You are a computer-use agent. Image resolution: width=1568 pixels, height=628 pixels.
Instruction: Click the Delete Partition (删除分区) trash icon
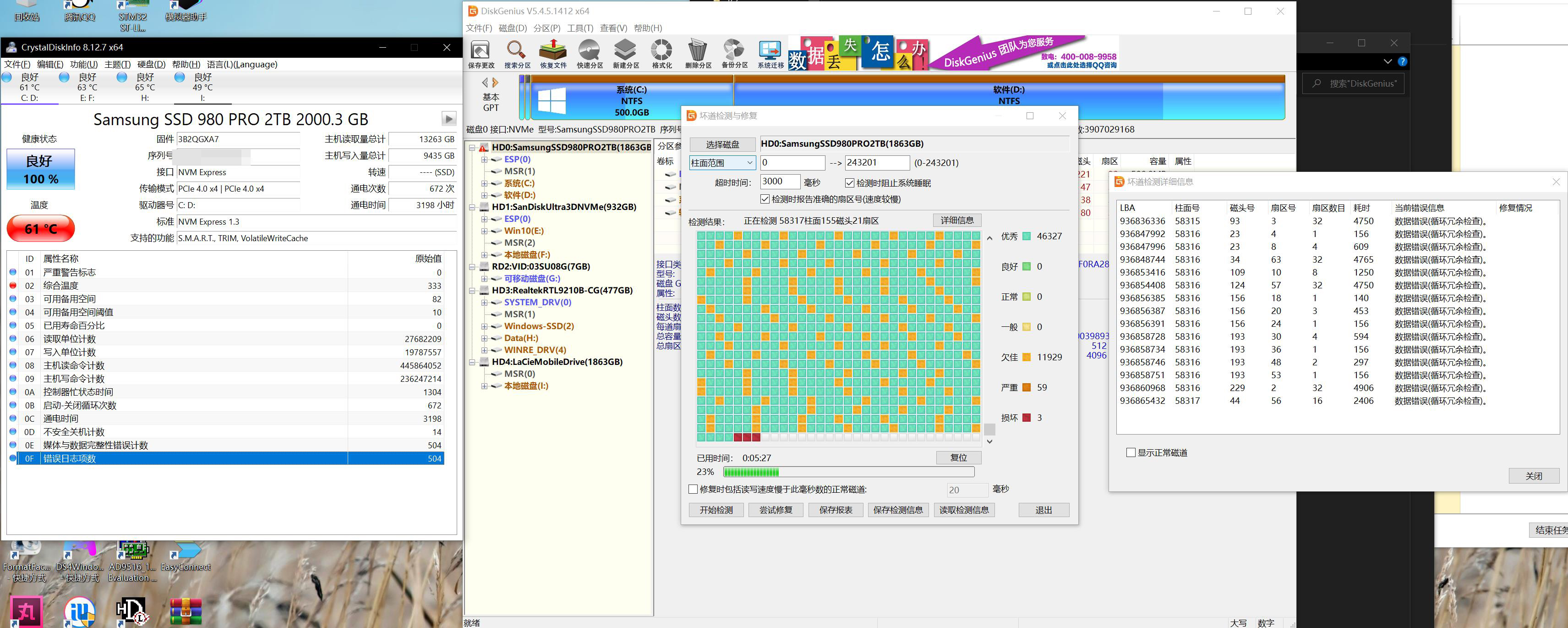click(x=698, y=54)
